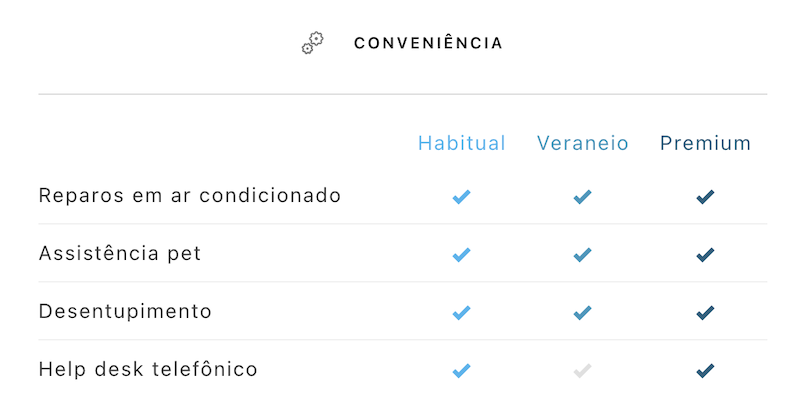Click Habitual checkmark for Reparos em ar condicionado
Screen dimensions: 800x410
[461, 197]
